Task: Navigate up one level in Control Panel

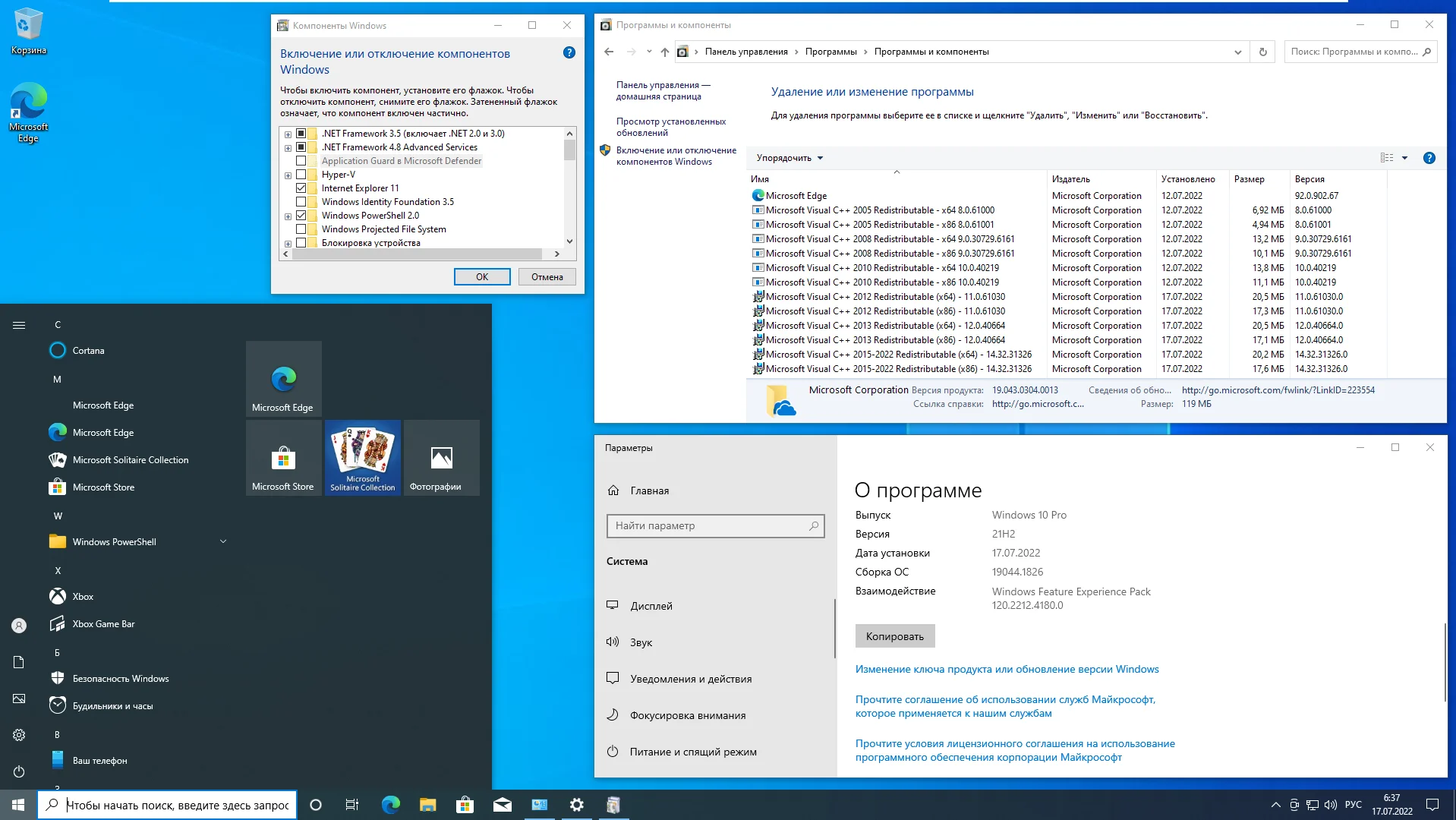Action: (x=665, y=52)
